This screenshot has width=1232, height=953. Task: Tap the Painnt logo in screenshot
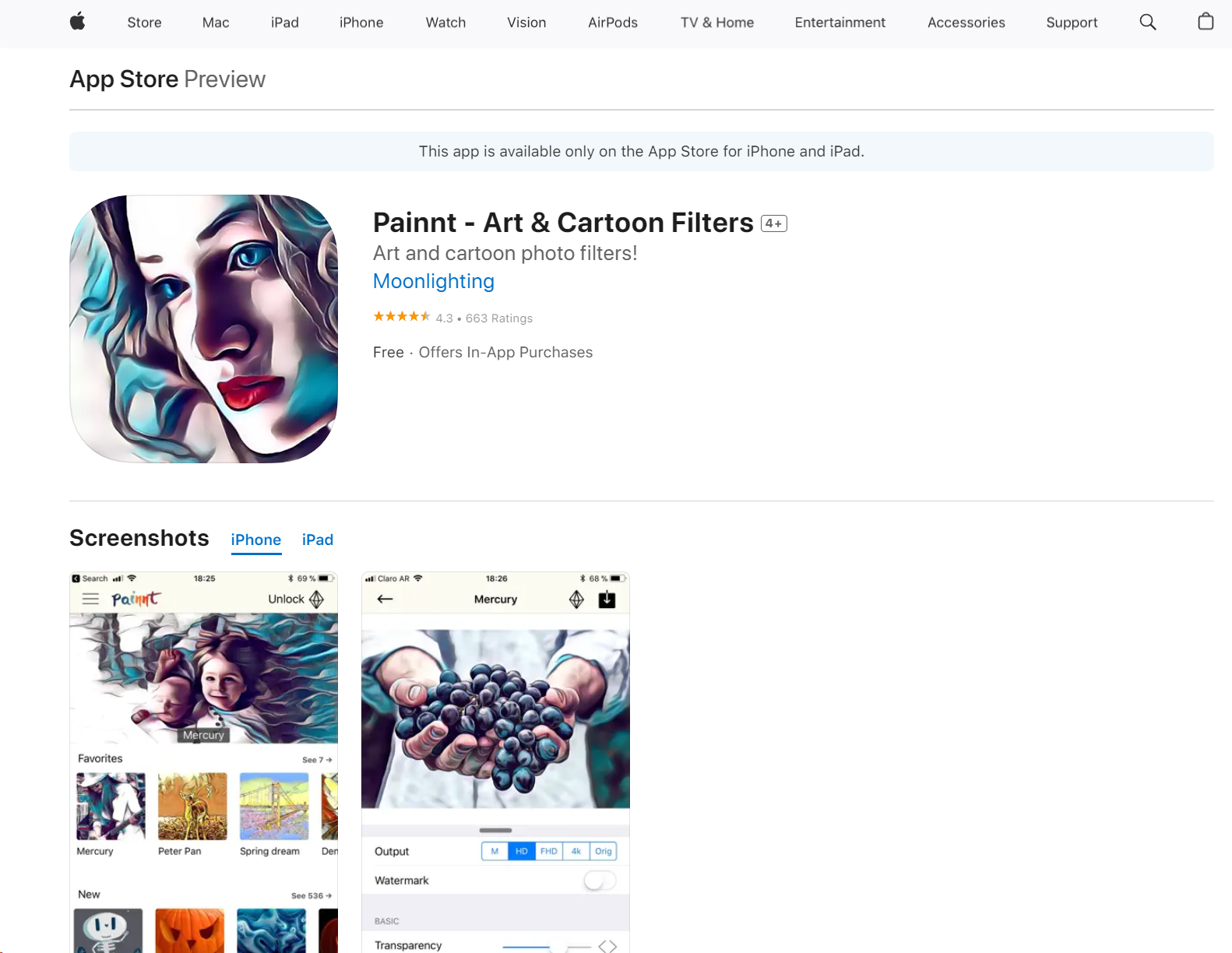pos(136,598)
